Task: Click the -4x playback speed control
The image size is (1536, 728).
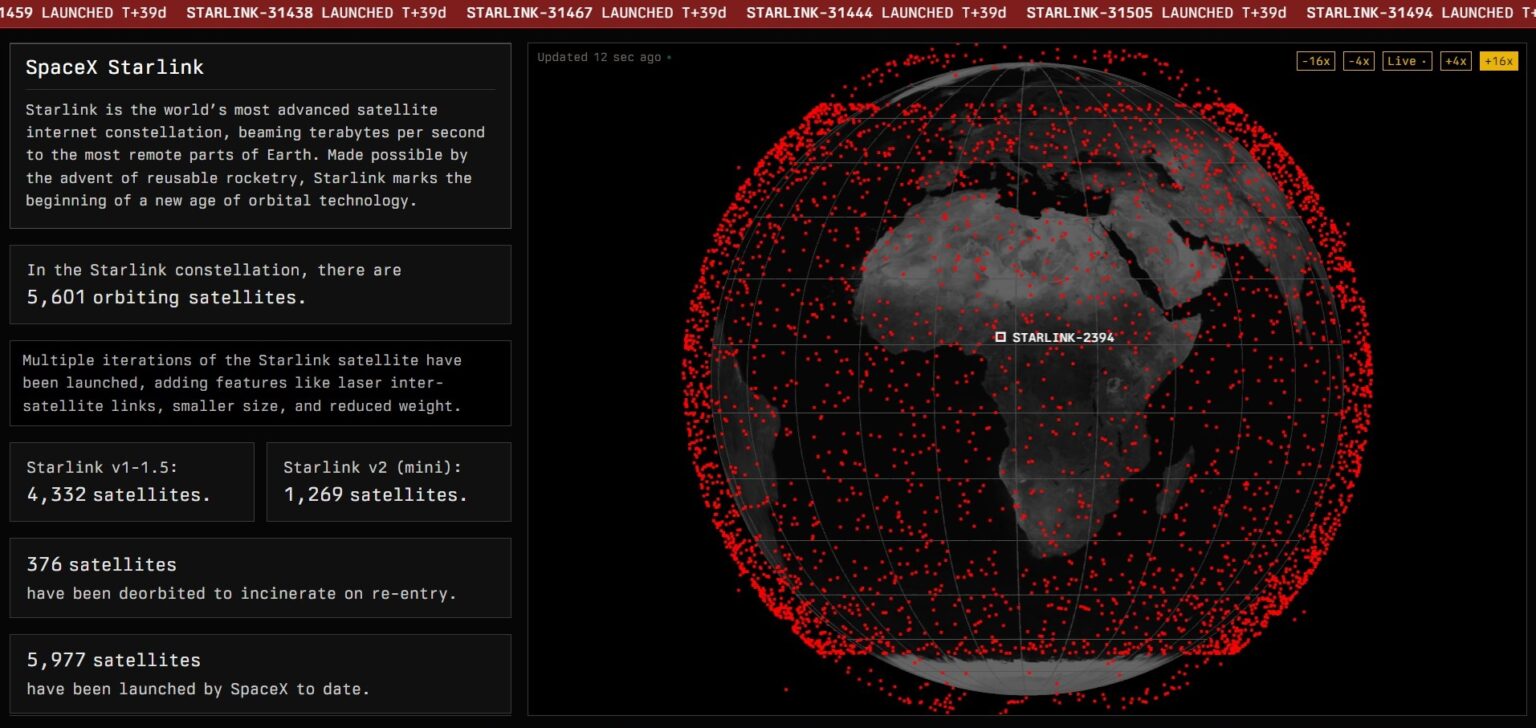Action: click(x=1360, y=60)
